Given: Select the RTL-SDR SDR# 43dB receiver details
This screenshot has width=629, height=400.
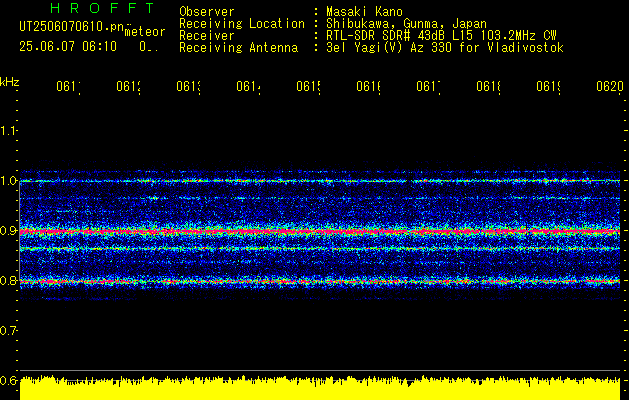Looking at the screenshot, I should pos(441,36).
